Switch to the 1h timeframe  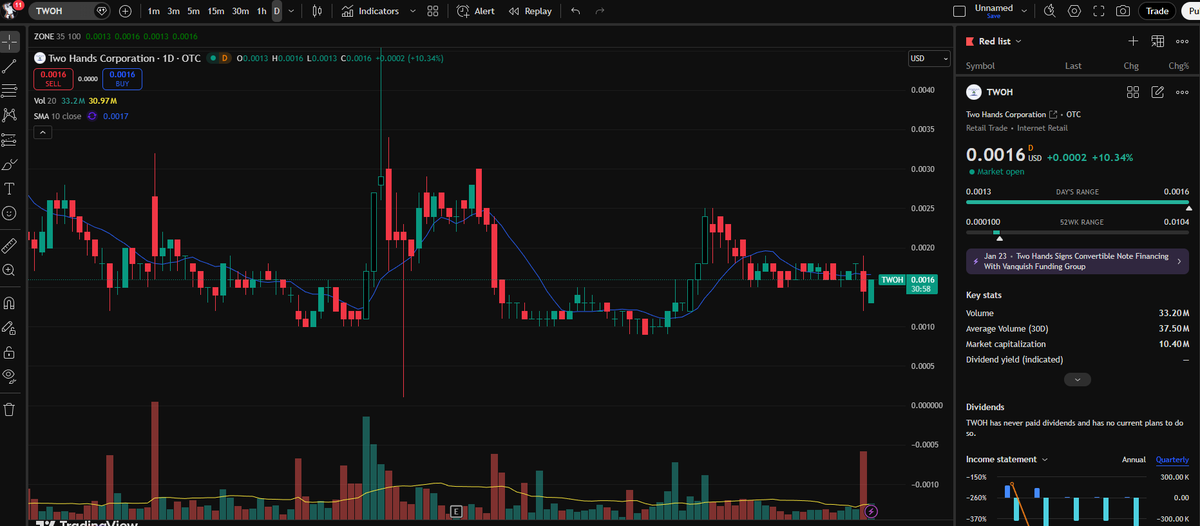coord(261,11)
